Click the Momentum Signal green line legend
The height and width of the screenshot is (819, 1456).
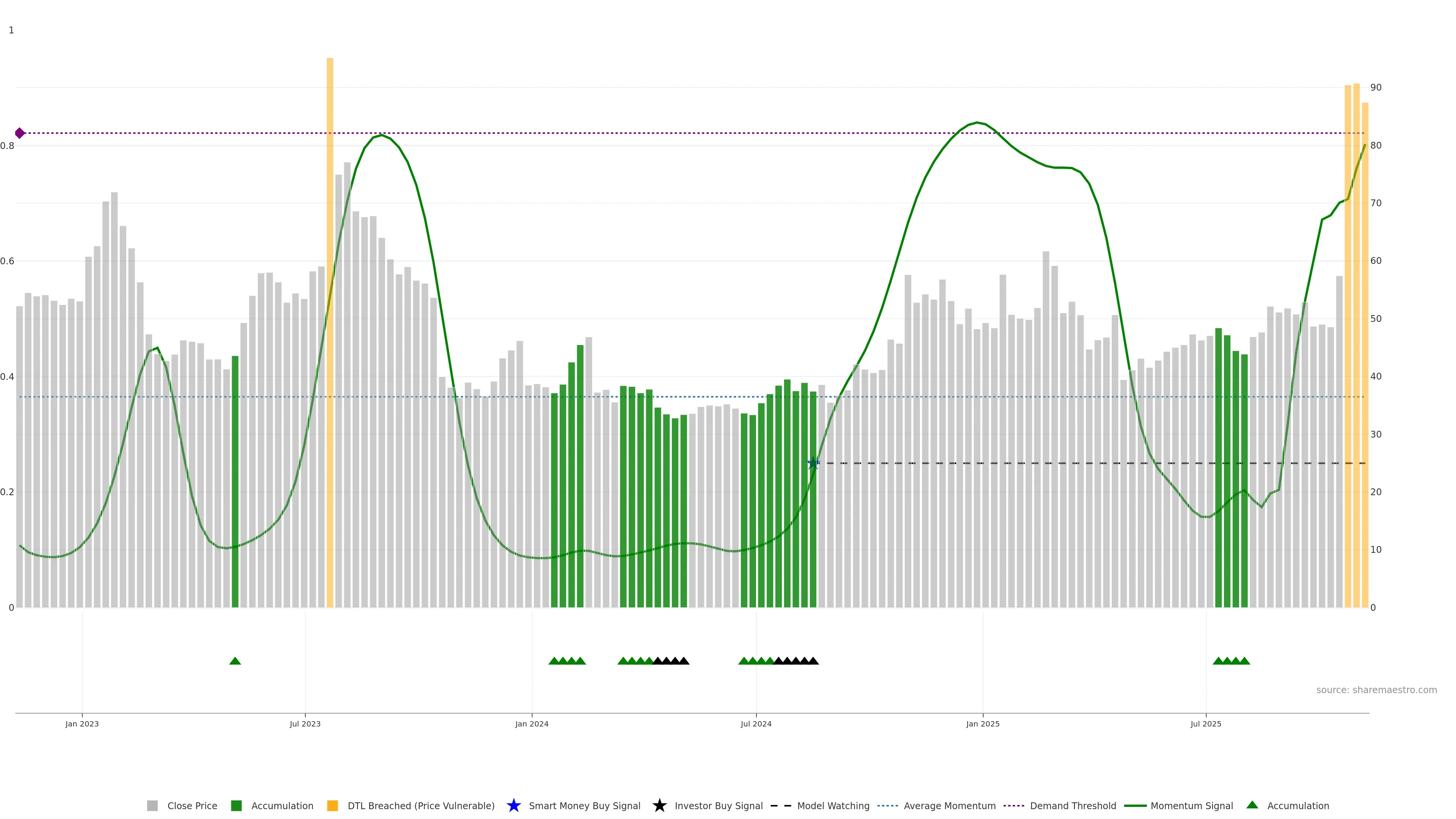click(1135, 805)
